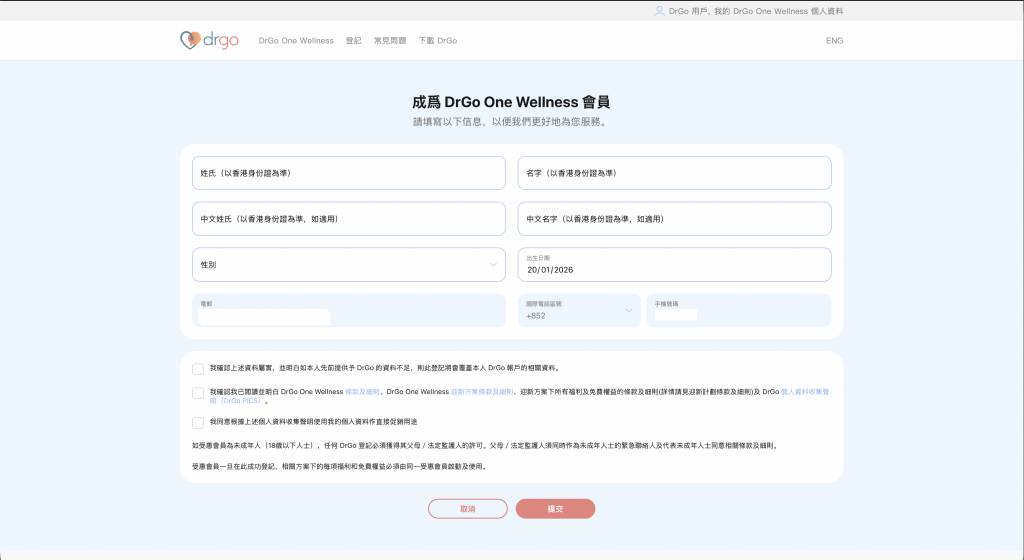
Task: Tick the checkbox confirming information is accurate
Action: click(x=198, y=368)
